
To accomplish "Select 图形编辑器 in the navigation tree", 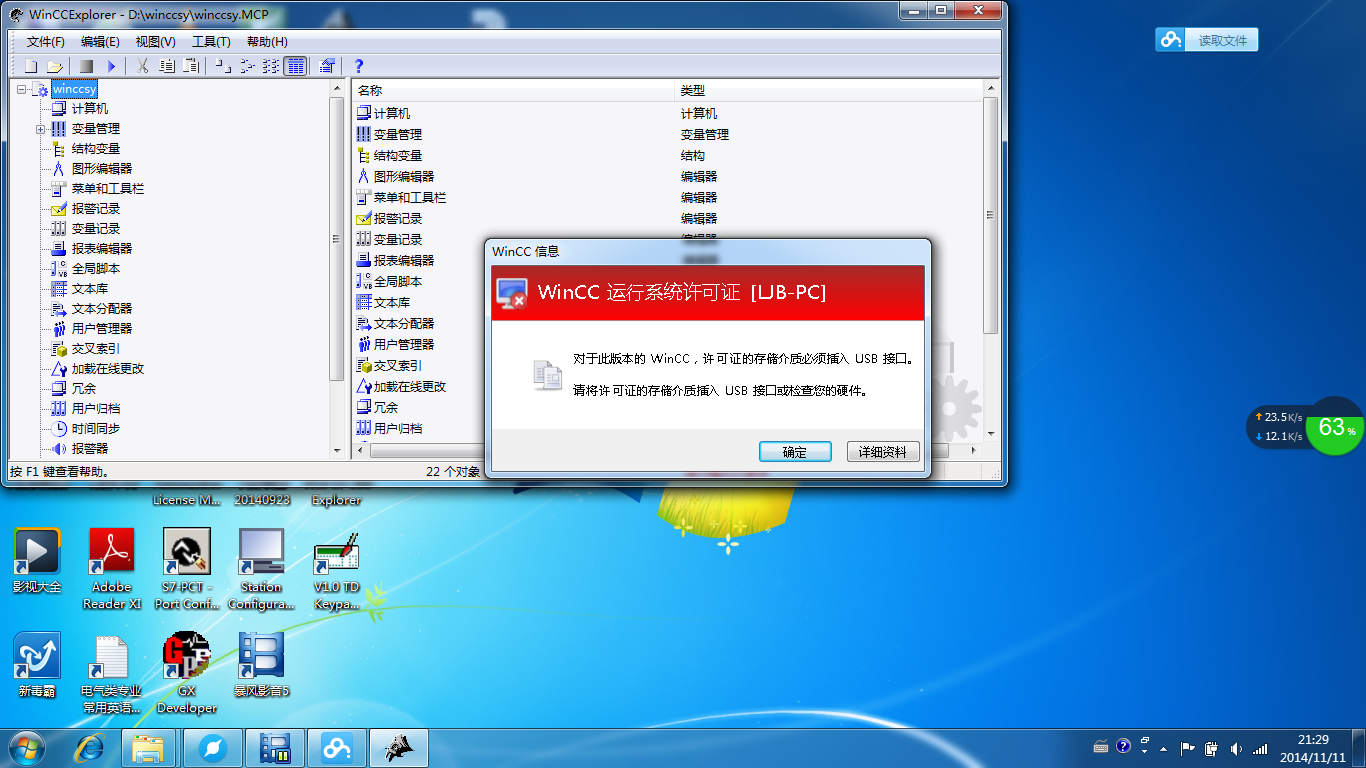I will click(102, 169).
